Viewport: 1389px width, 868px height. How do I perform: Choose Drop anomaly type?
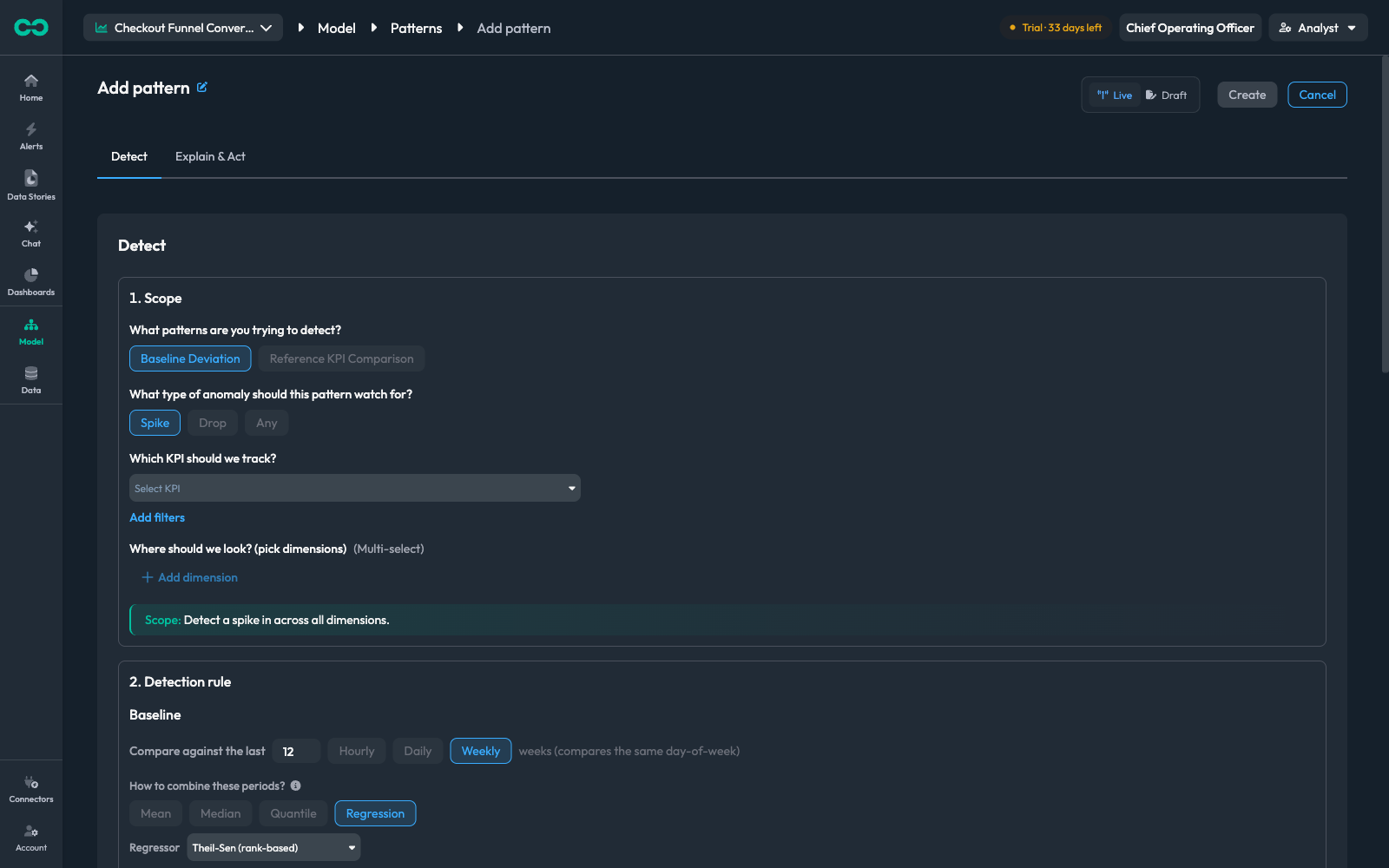213,423
